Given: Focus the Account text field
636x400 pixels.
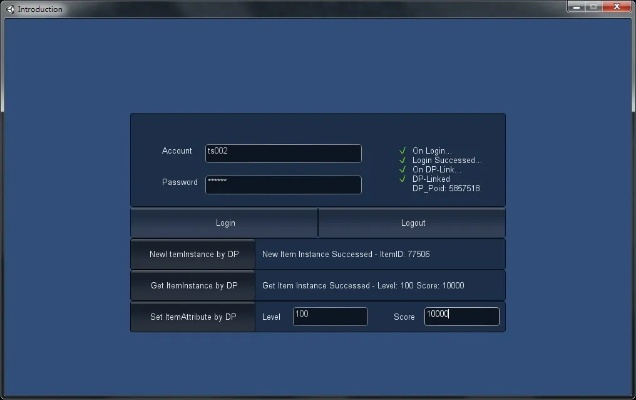Looking at the screenshot, I should pos(283,153).
